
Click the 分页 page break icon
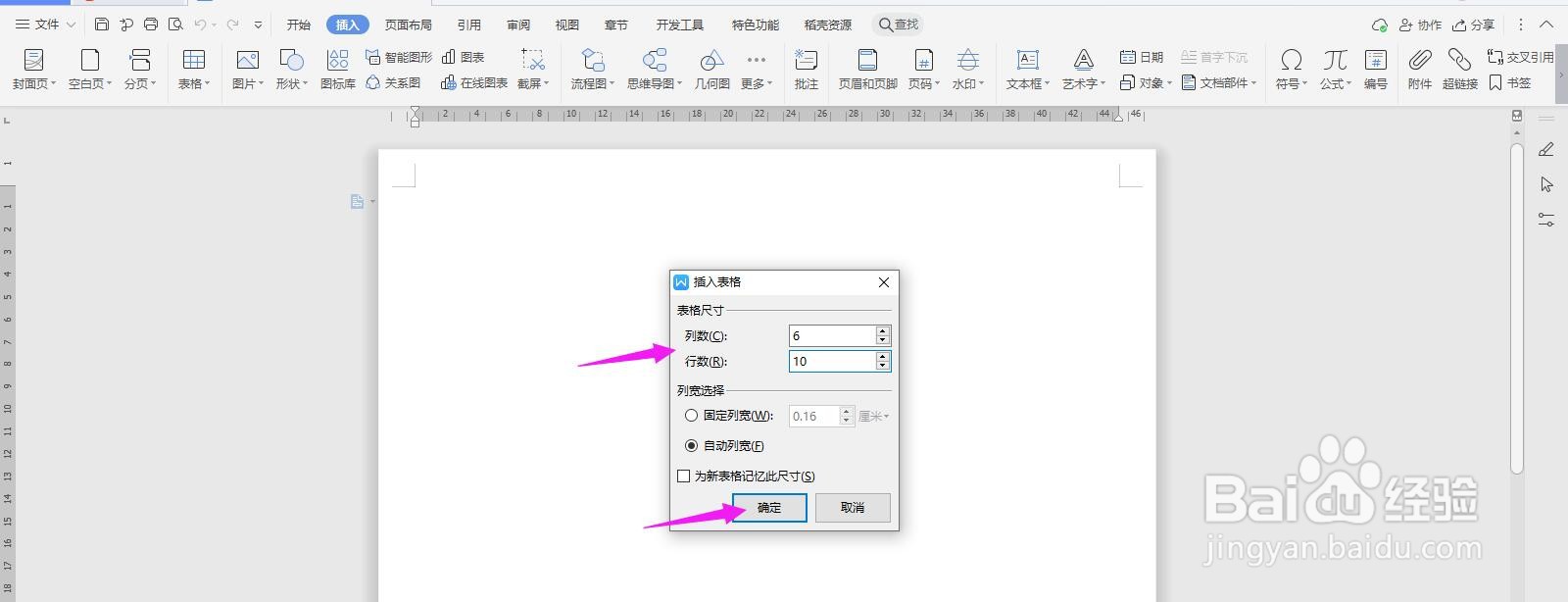pyautogui.click(x=140, y=60)
